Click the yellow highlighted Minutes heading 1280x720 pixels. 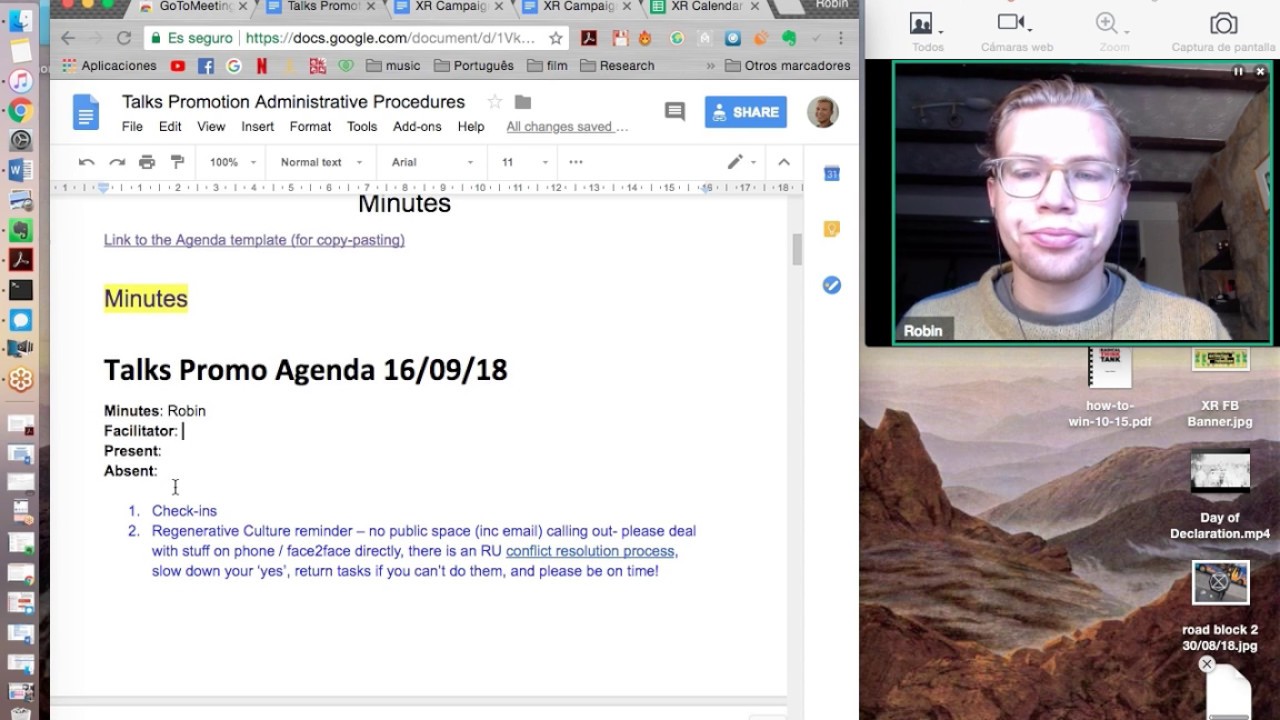coord(146,299)
